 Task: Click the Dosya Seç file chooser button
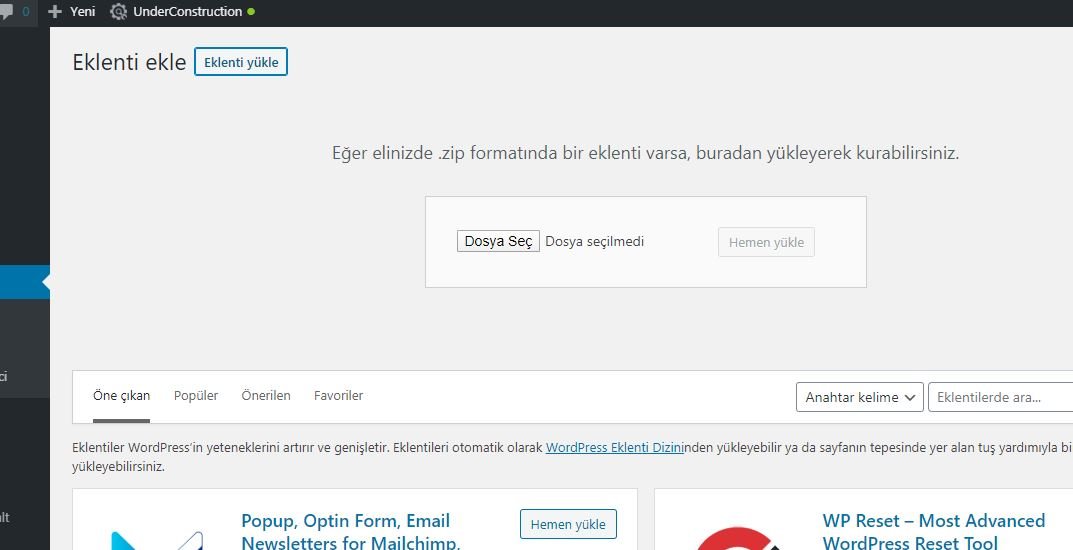click(498, 241)
